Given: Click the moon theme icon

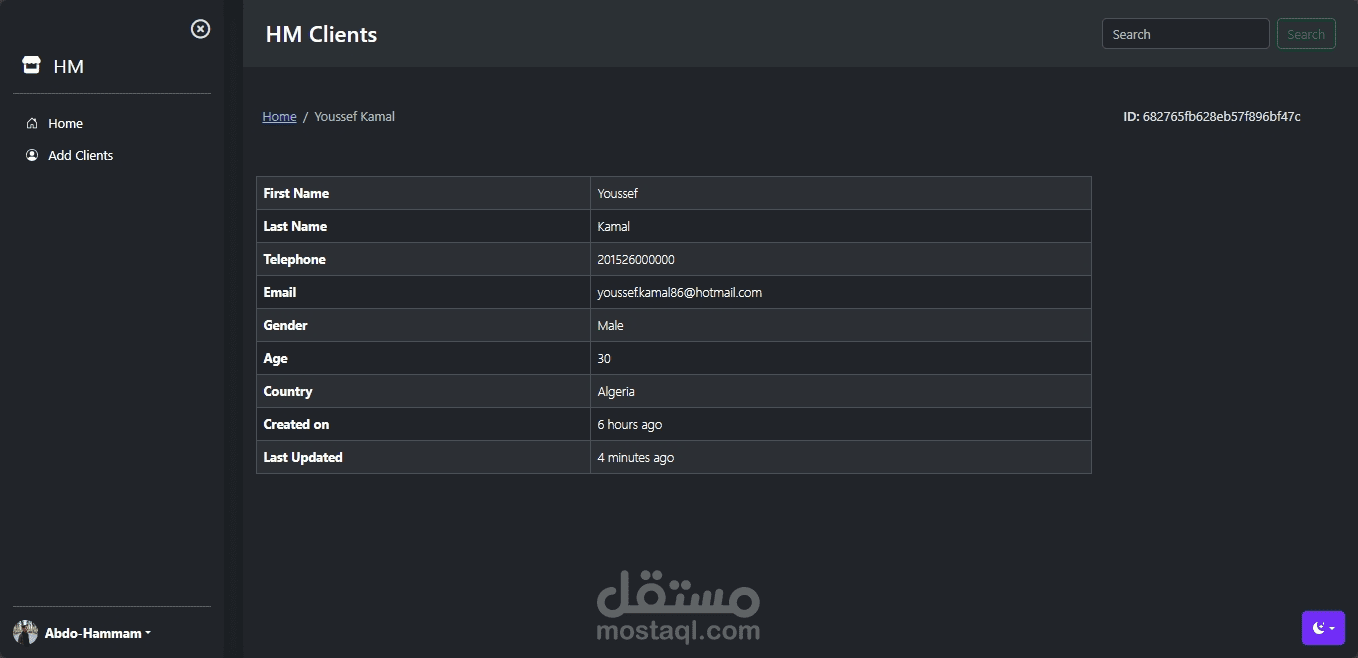Looking at the screenshot, I should point(1319,628).
